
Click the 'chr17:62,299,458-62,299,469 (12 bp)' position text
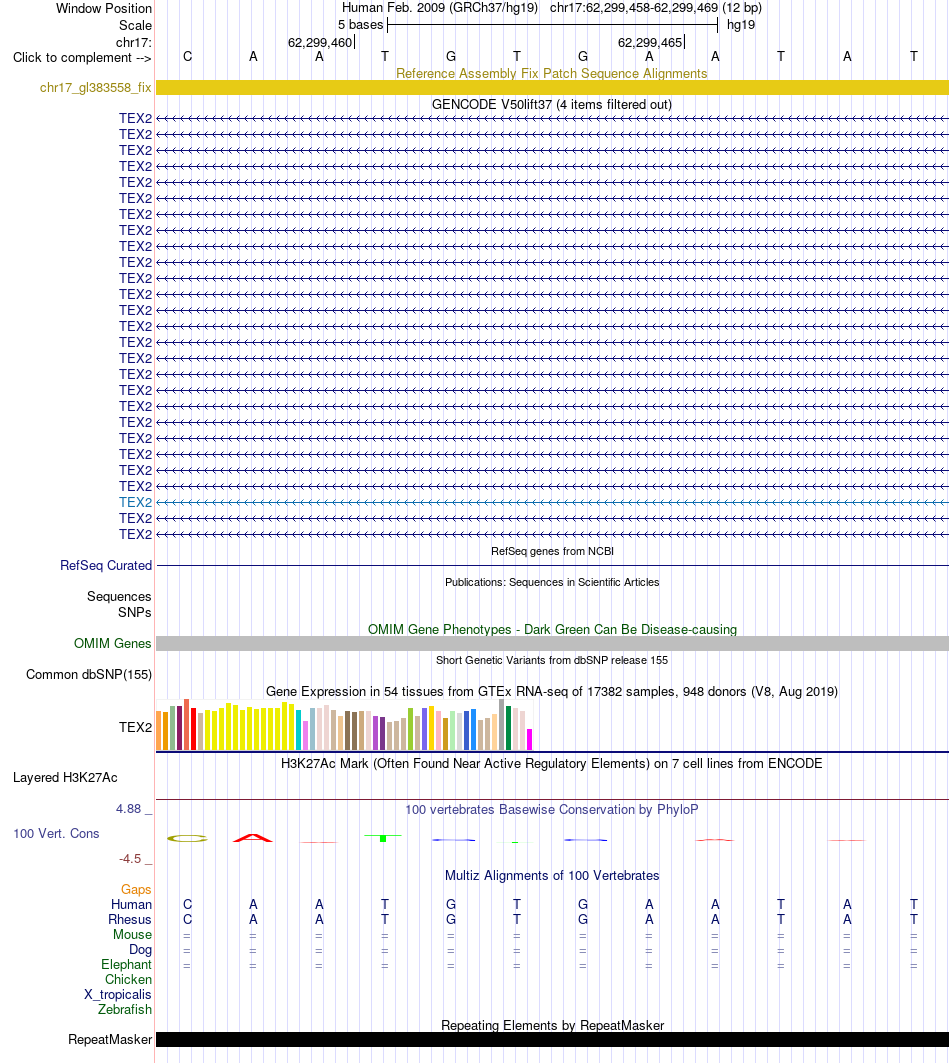click(656, 7)
